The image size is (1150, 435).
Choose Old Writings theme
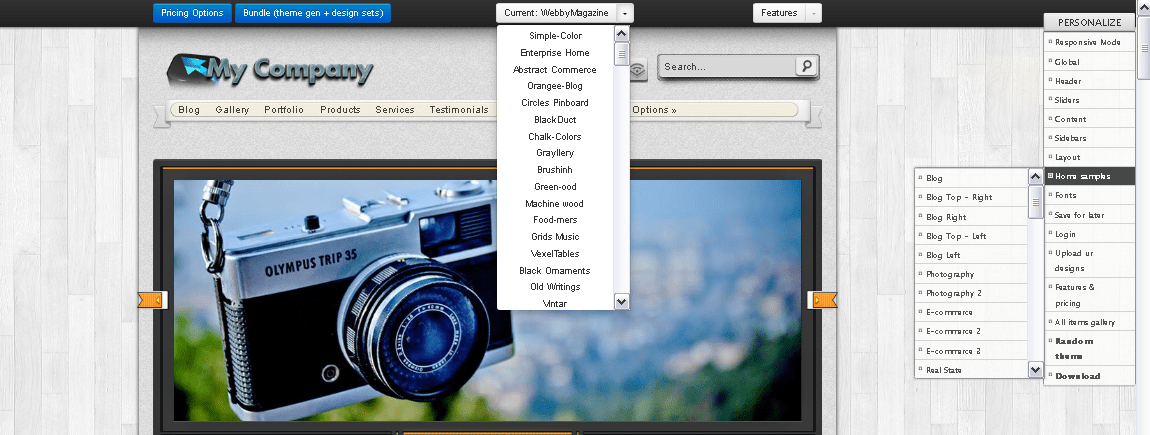coord(555,286)
